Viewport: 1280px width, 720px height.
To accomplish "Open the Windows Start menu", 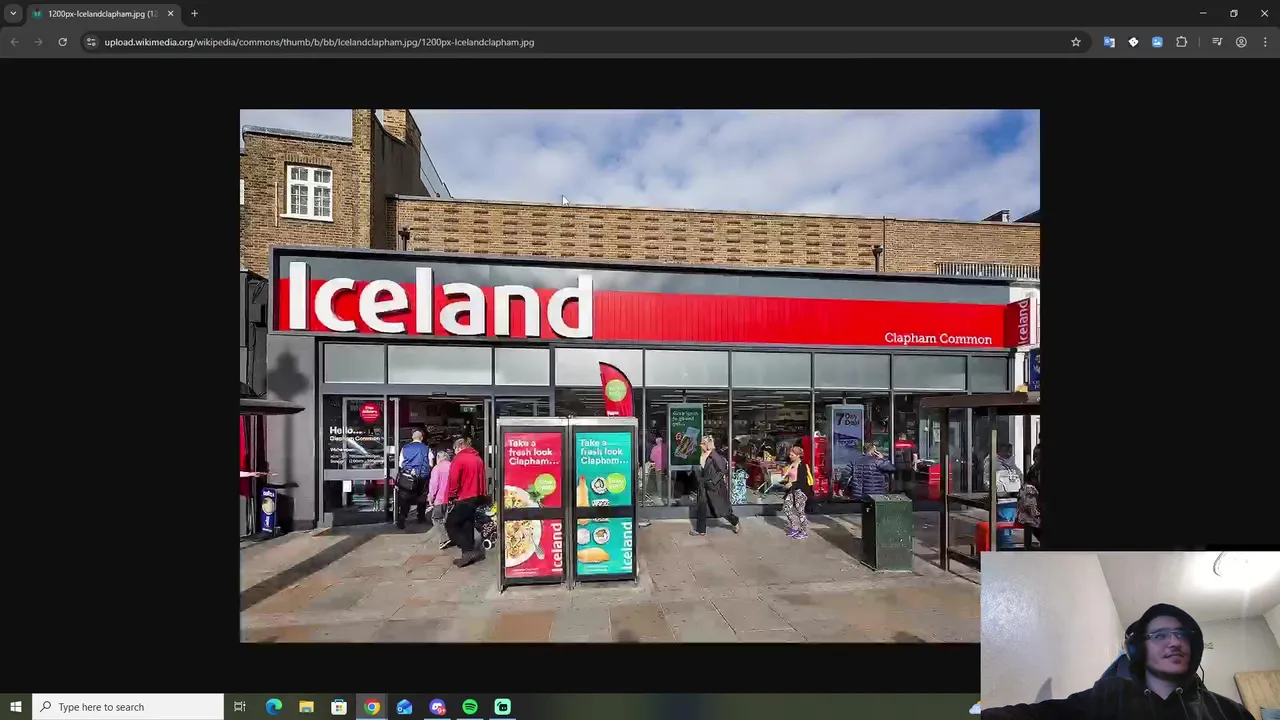I will tap(16, 707).
